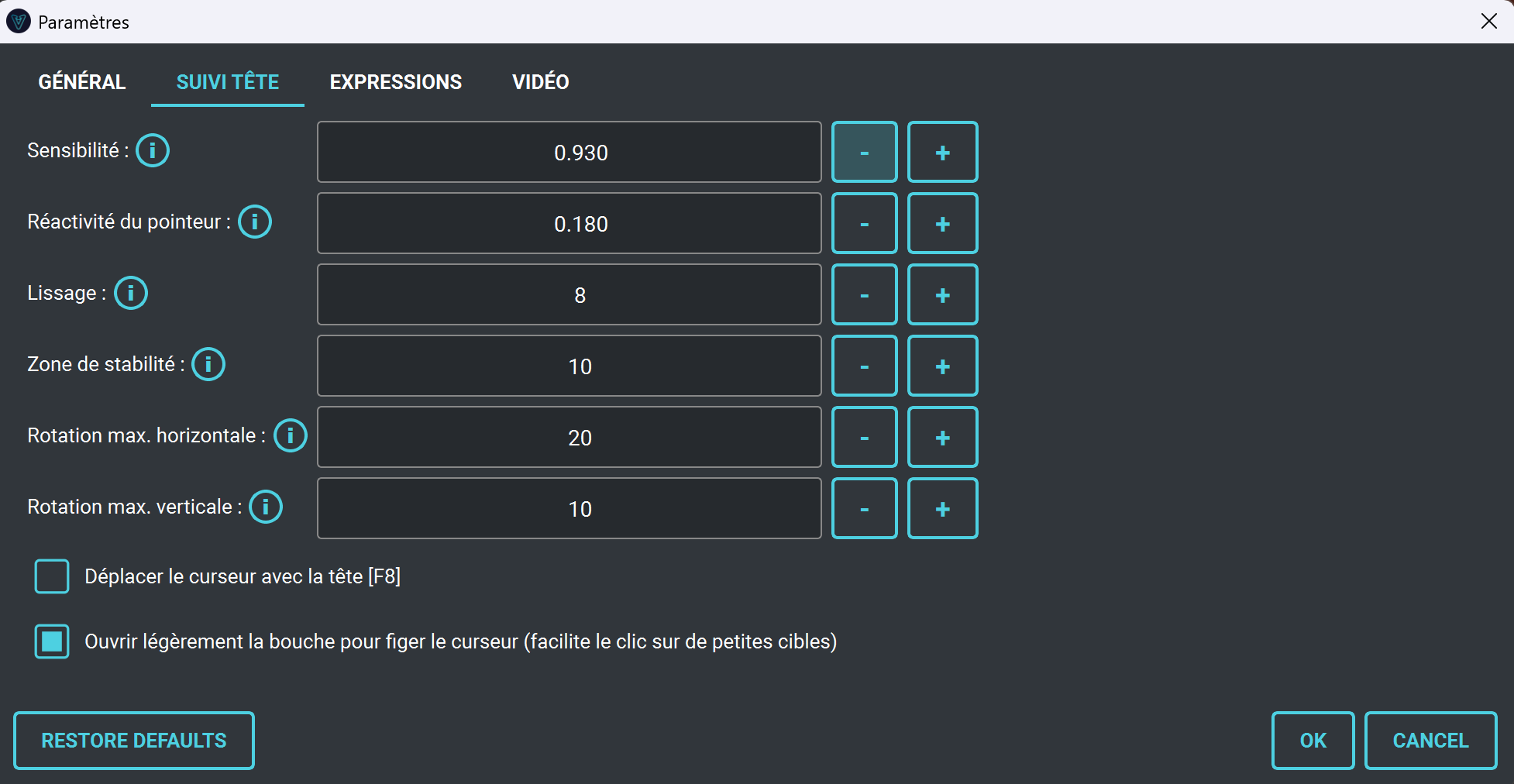Click the Rotation max. horizontale info icon
The image size is (1514, 784).
click(290, 435)
